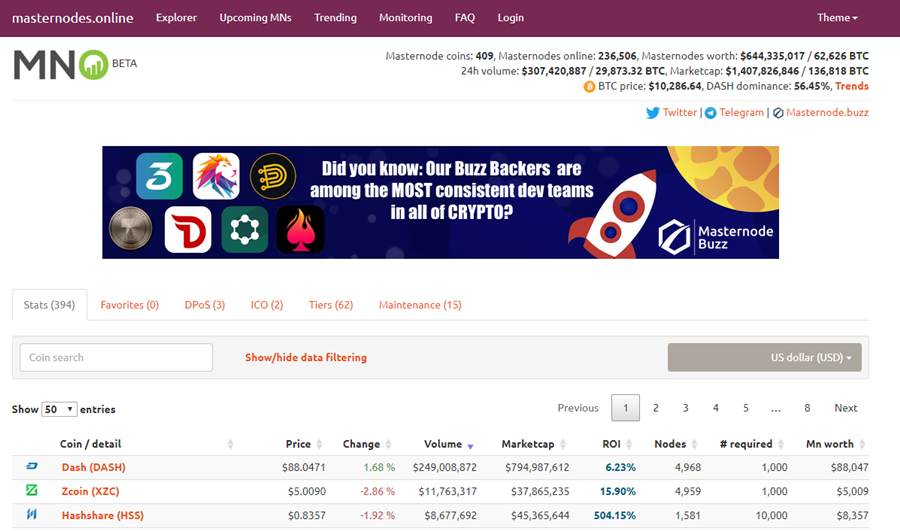The height and width of the screenshot is (531, 900).
Task: Go to pagination page 4
Action: click(715, 408)
